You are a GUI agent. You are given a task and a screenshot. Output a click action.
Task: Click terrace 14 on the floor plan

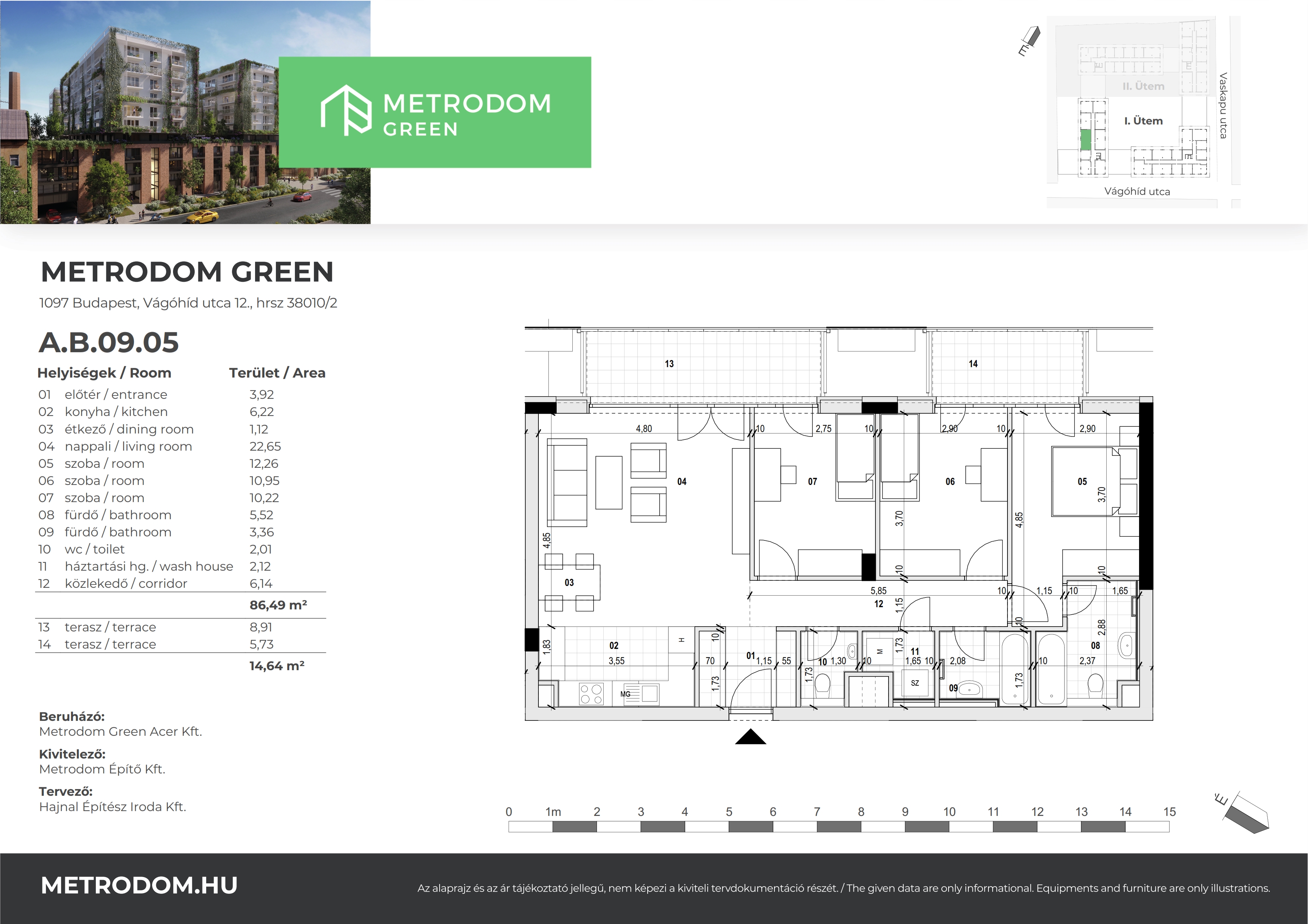1007,363
